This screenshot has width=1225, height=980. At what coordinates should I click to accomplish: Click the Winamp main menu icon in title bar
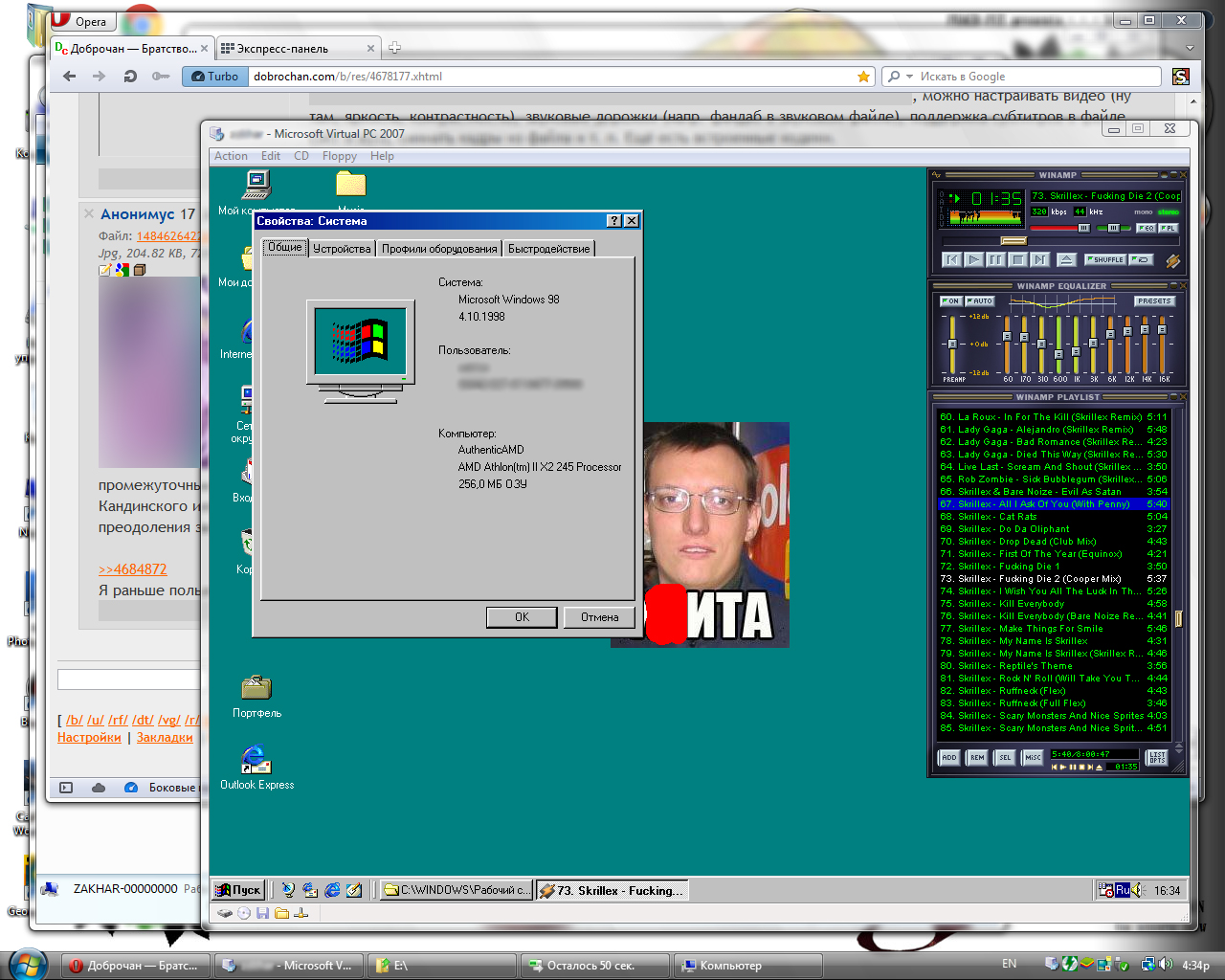coord(937,175)
